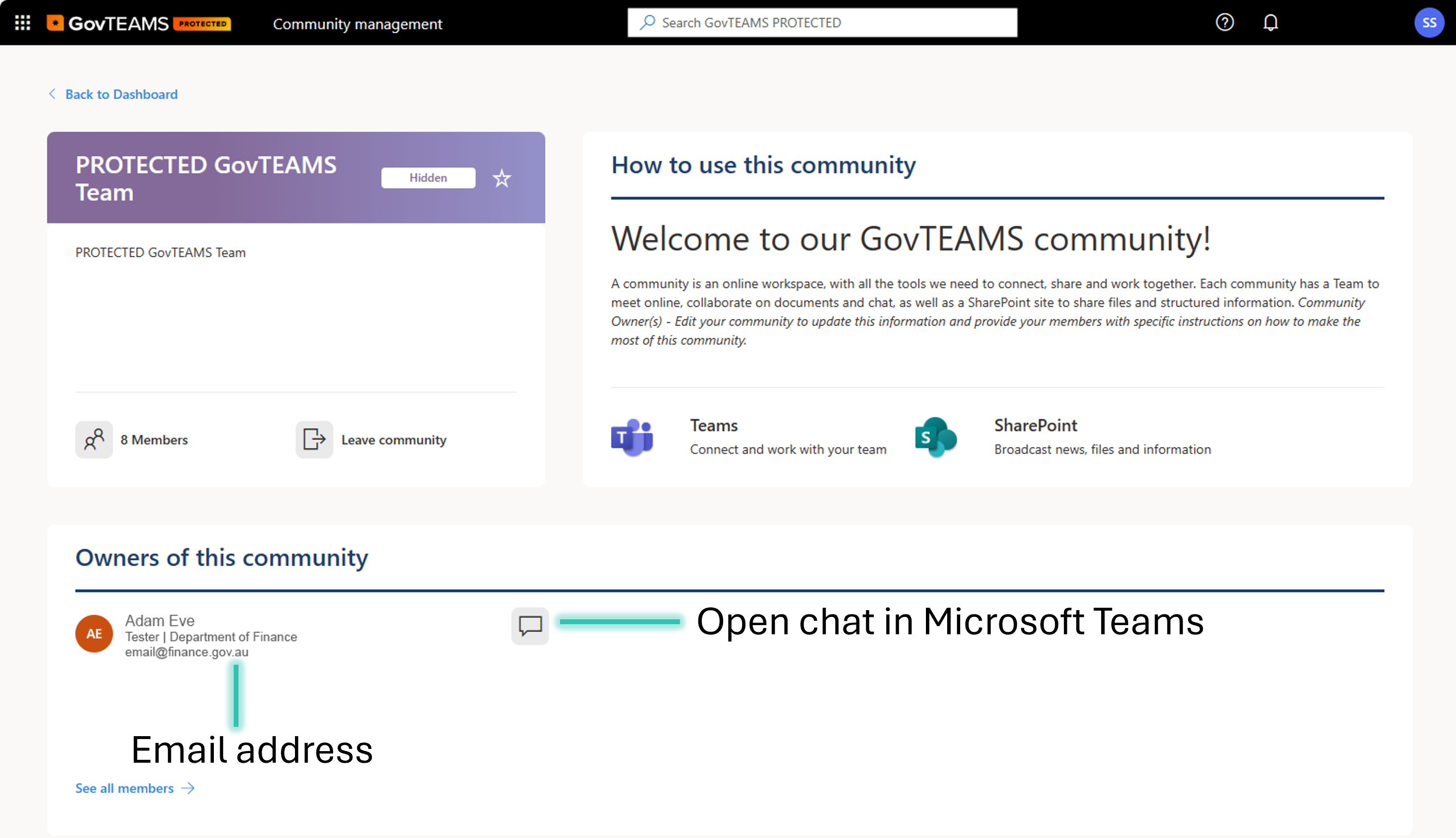This screenshot has height=838, width=1456.
Task: Open the Teams link title
Action: click(714, 425)
